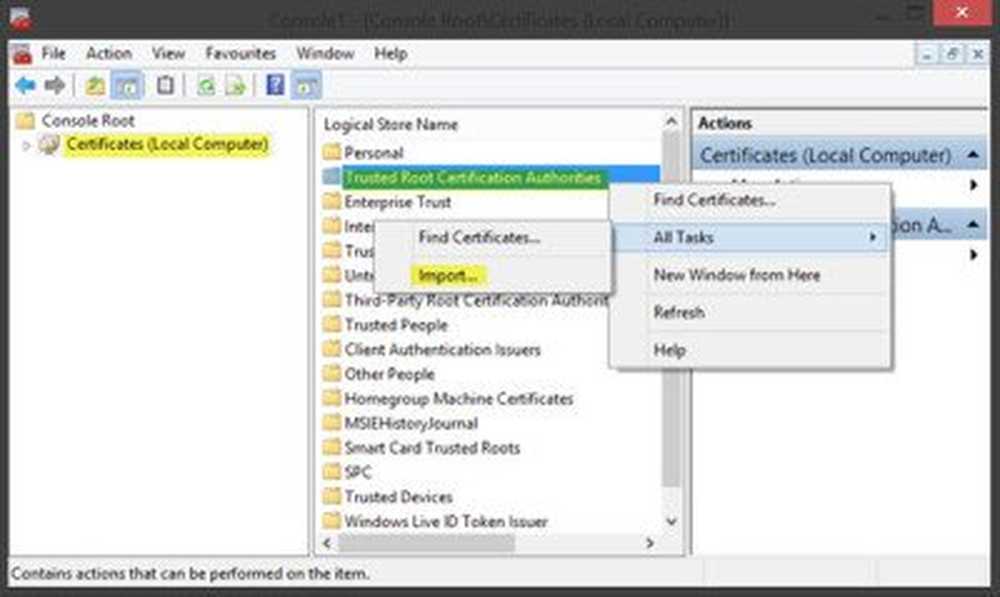Click the Refresh toolbar icon

[205, 85]
